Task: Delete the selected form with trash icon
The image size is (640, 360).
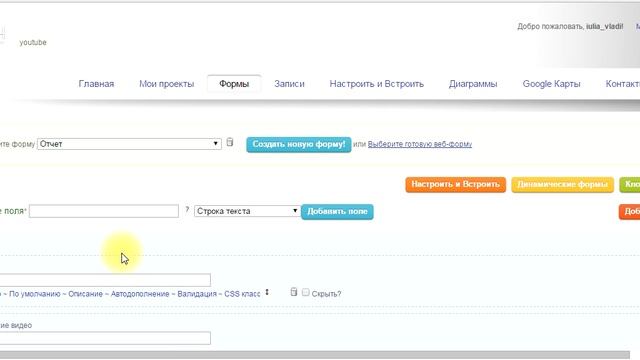Action: point(230,142)
